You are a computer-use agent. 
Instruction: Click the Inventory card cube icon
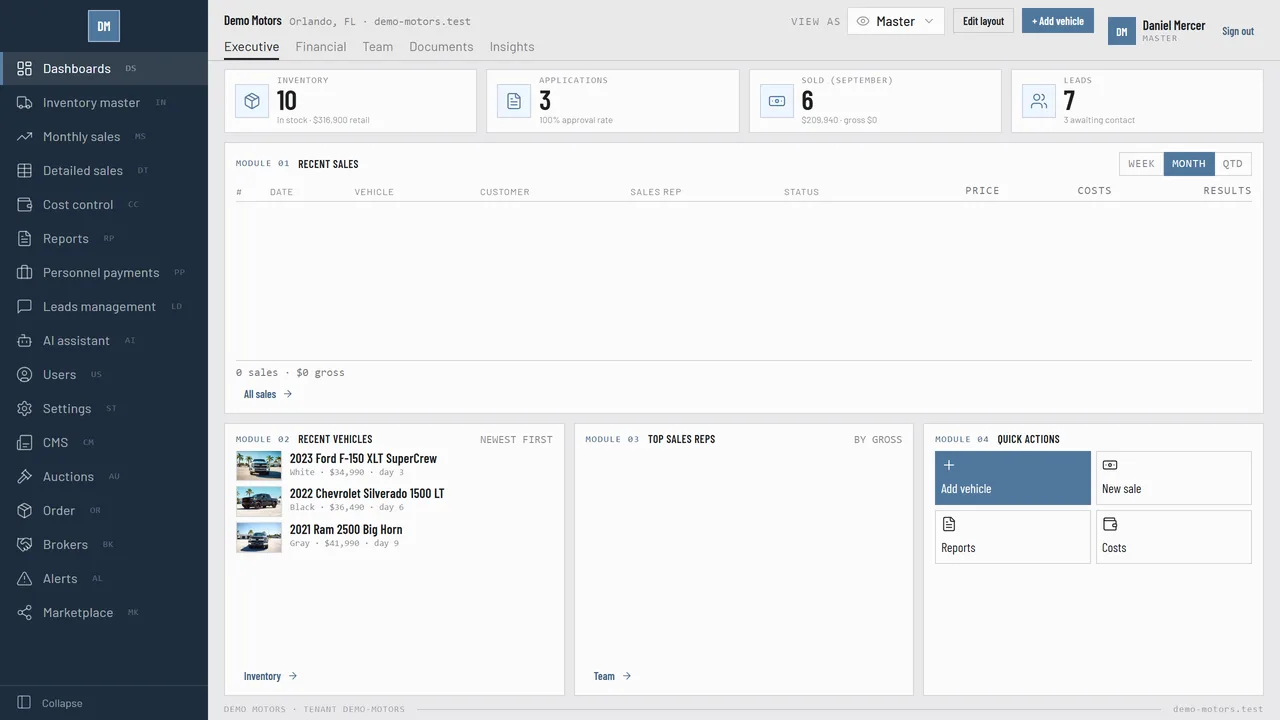point(252,101)
